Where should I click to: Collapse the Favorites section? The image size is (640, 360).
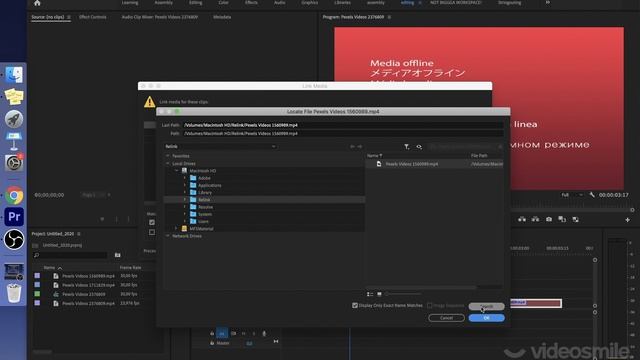tap(167, 156)
